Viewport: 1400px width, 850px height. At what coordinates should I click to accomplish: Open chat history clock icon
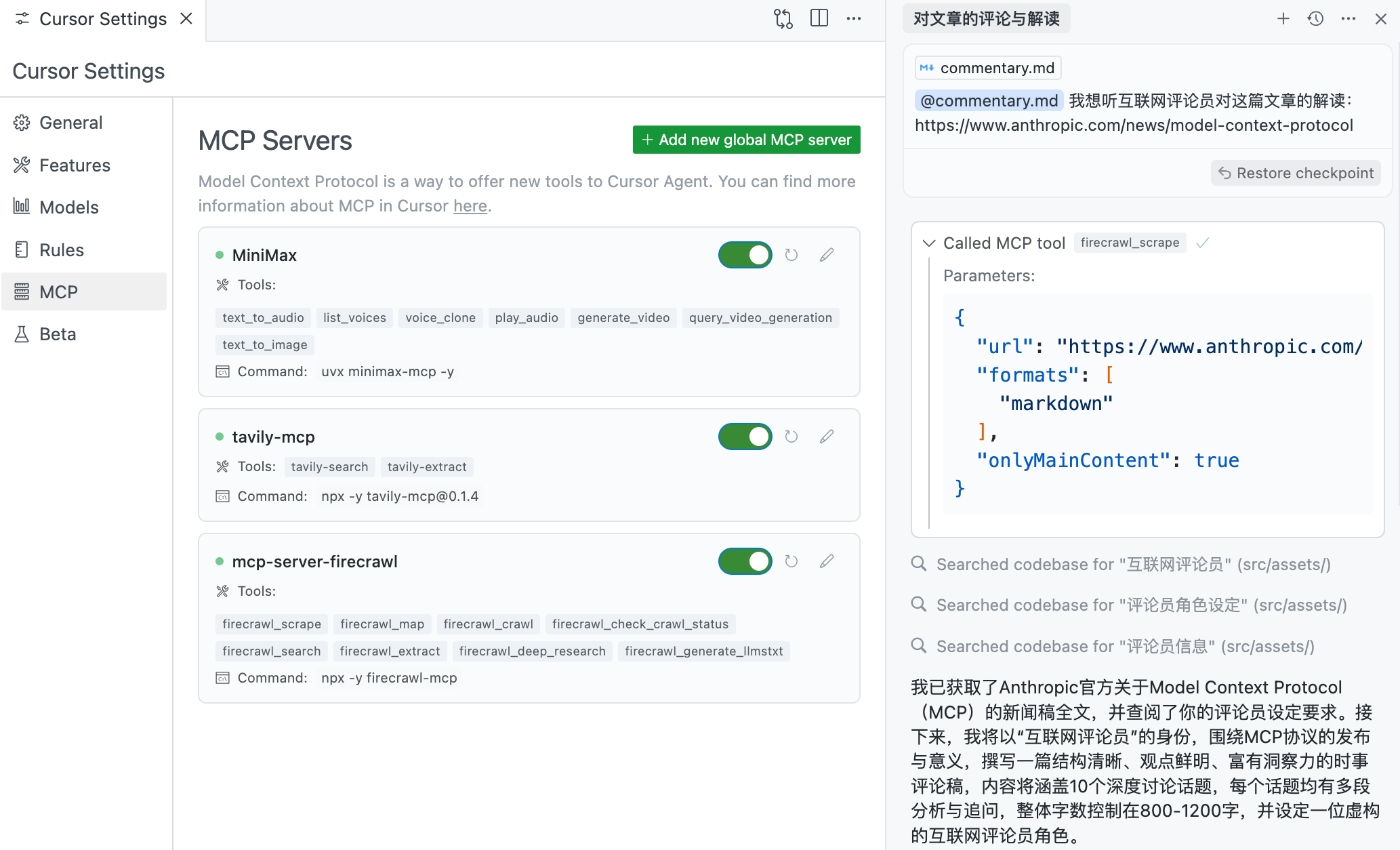(1315, 19)
